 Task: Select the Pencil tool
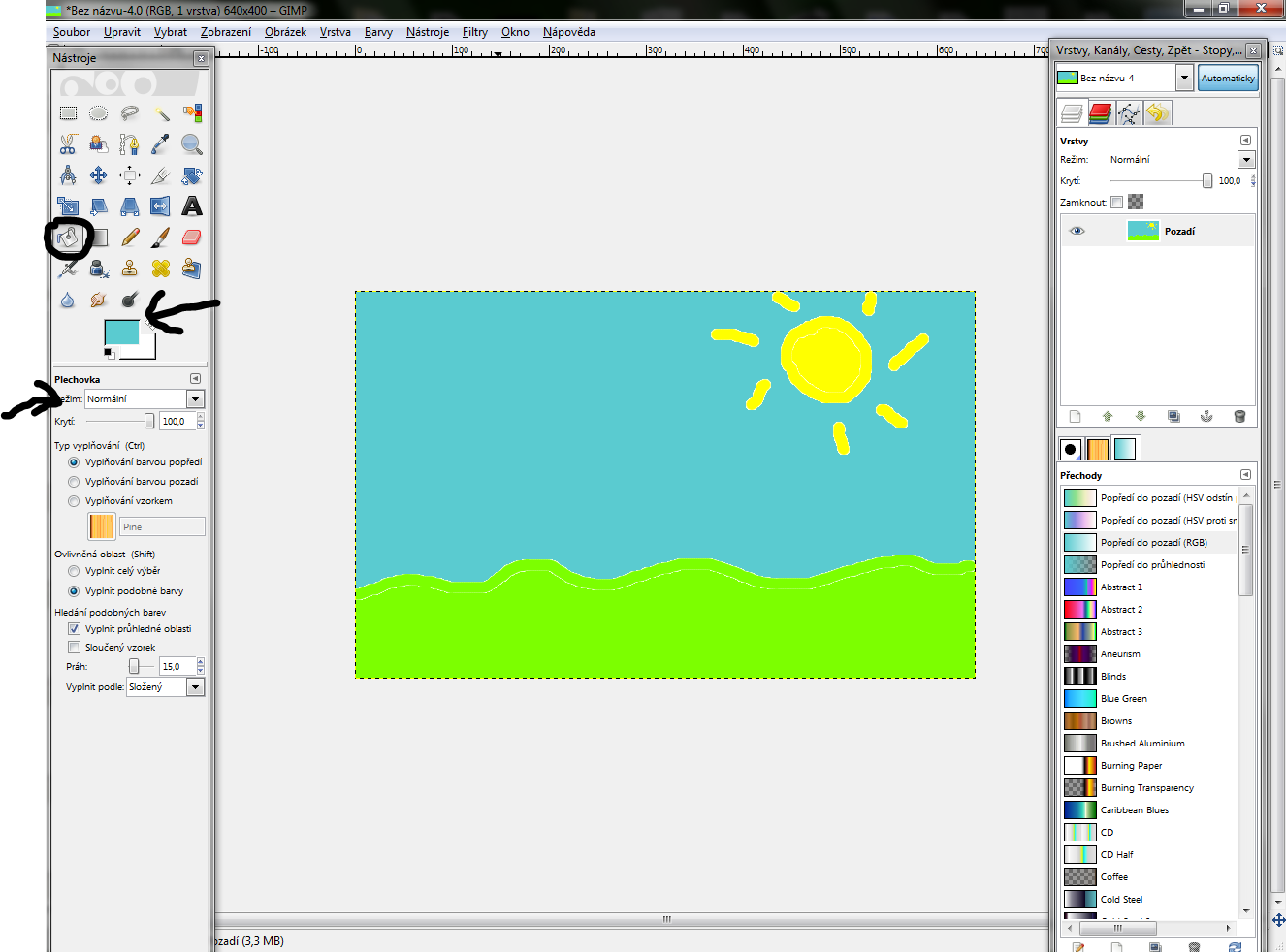(130, 238)
